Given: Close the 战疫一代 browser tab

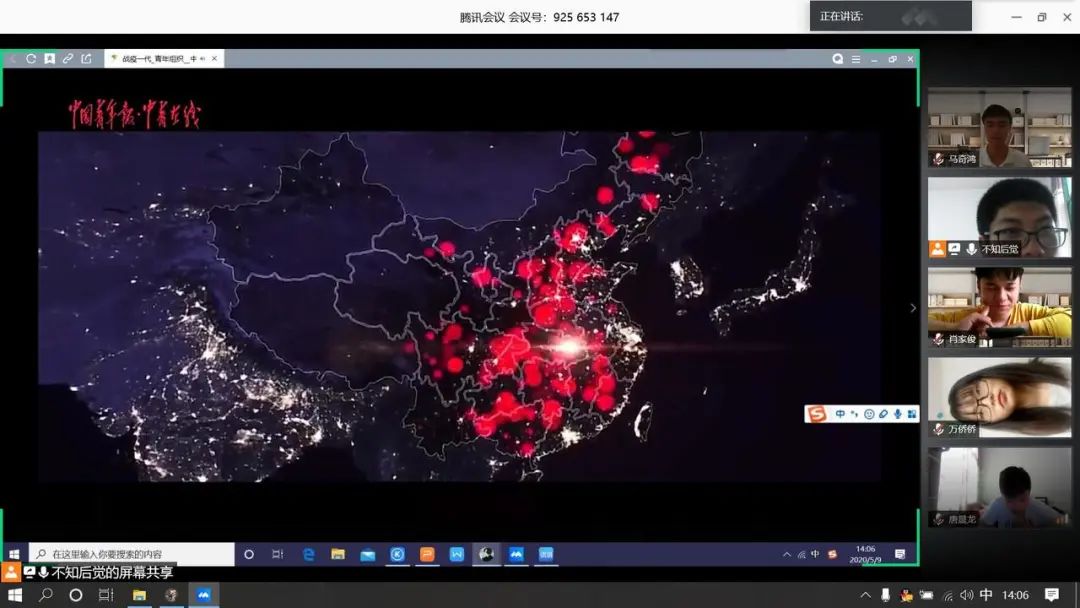Looking at the screenshot, I should pos(216,59).
